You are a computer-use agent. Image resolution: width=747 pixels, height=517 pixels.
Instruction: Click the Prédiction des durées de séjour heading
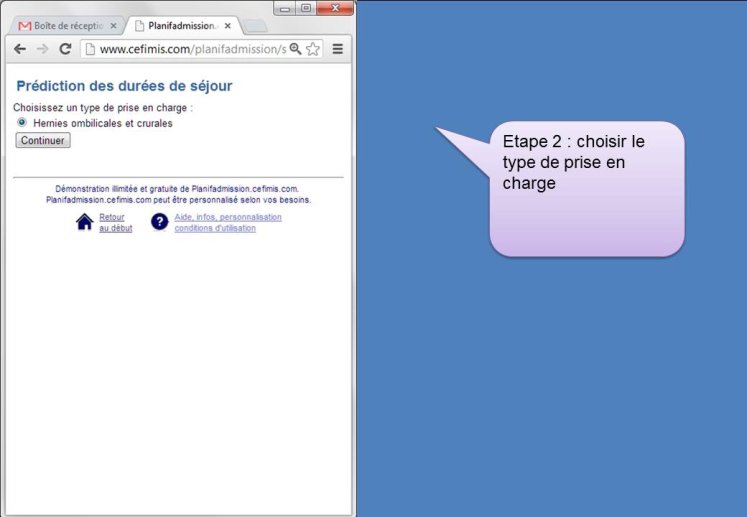click(x=124, y=86)
